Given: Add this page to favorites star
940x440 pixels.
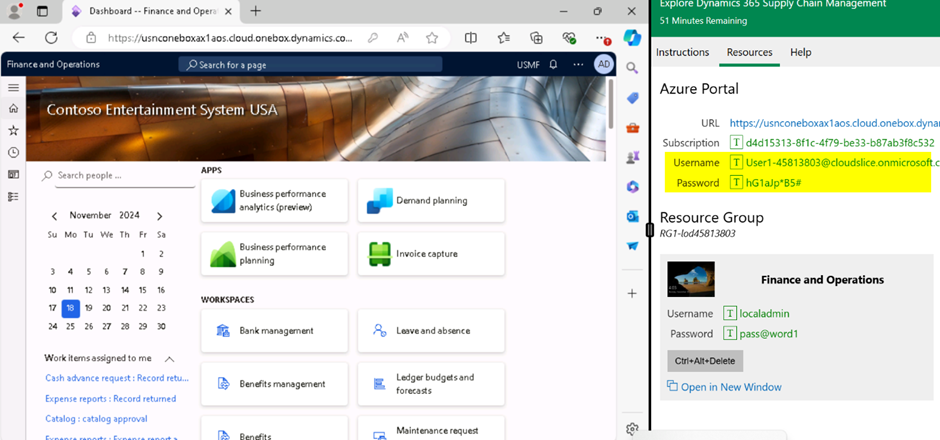Looking at the screenshot, I should pyautogui.click(x=432, y=38).
